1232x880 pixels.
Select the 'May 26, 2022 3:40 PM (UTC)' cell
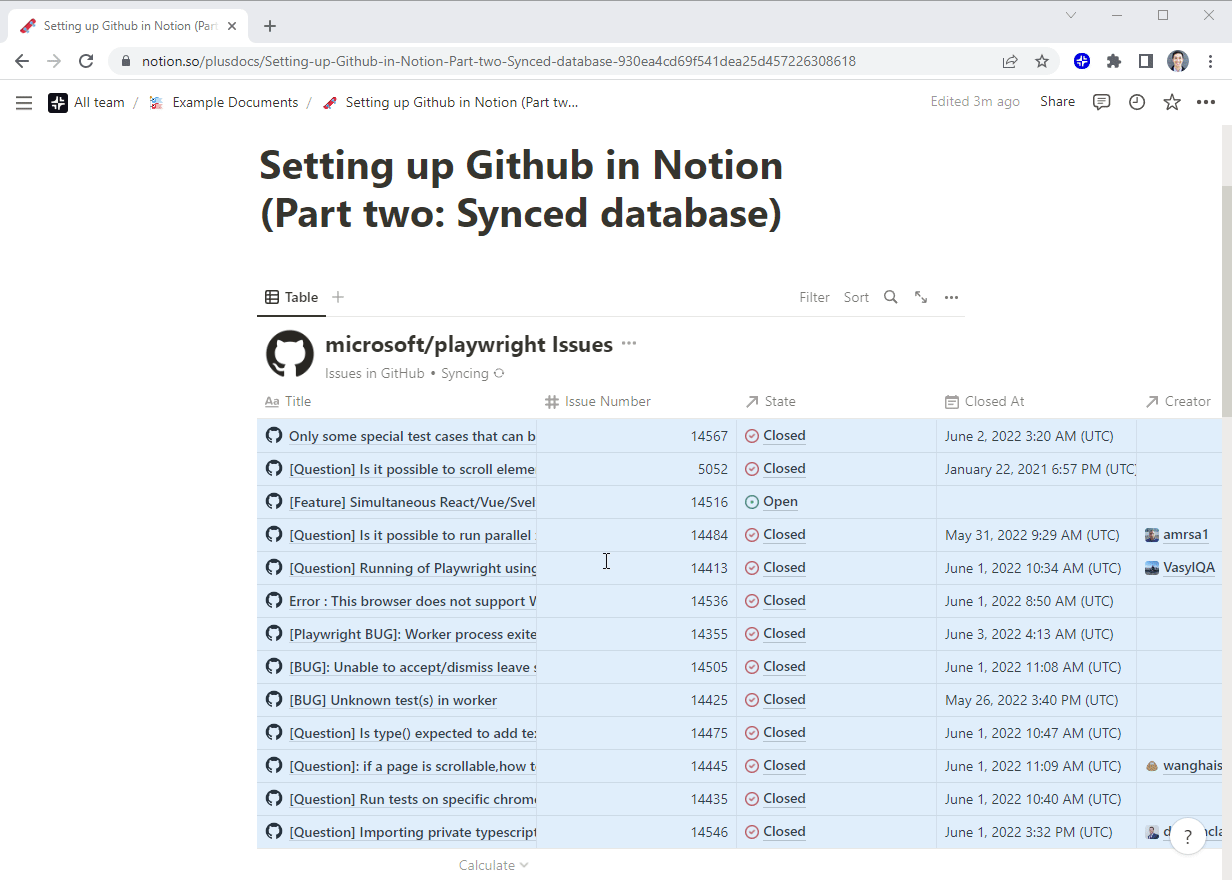[1037, 700]
